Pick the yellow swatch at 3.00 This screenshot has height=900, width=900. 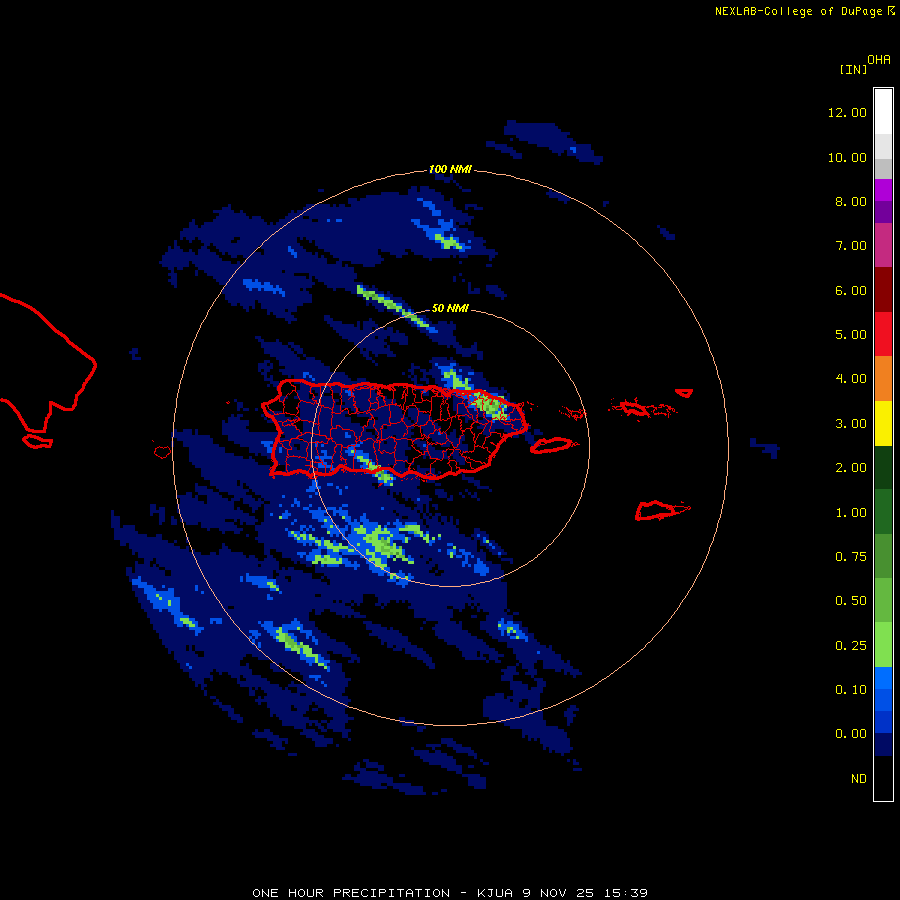pyautogui.click(x=883, y=424)
